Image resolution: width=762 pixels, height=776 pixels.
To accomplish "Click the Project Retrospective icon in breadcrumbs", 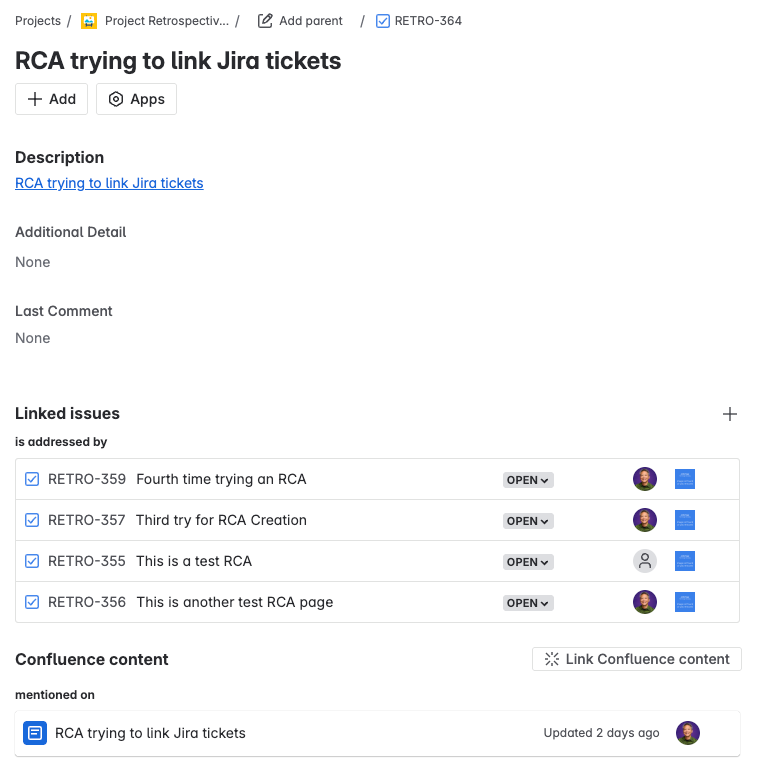I will (x=89, y=21).
